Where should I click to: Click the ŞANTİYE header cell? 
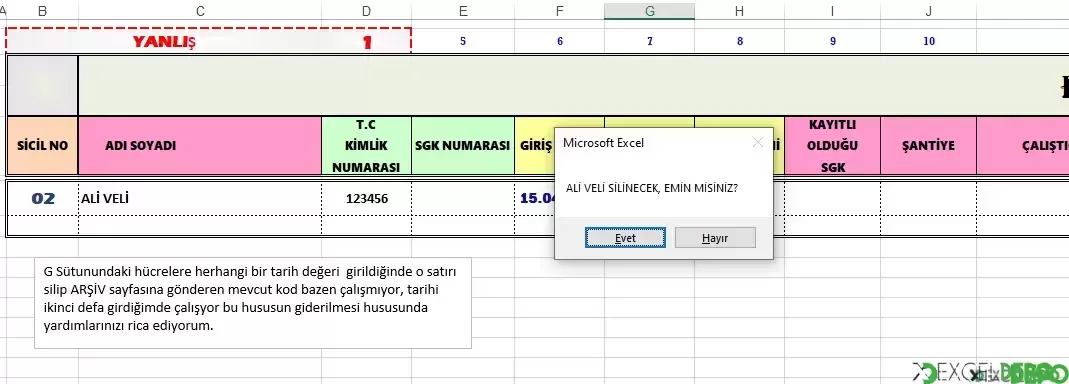929,145
